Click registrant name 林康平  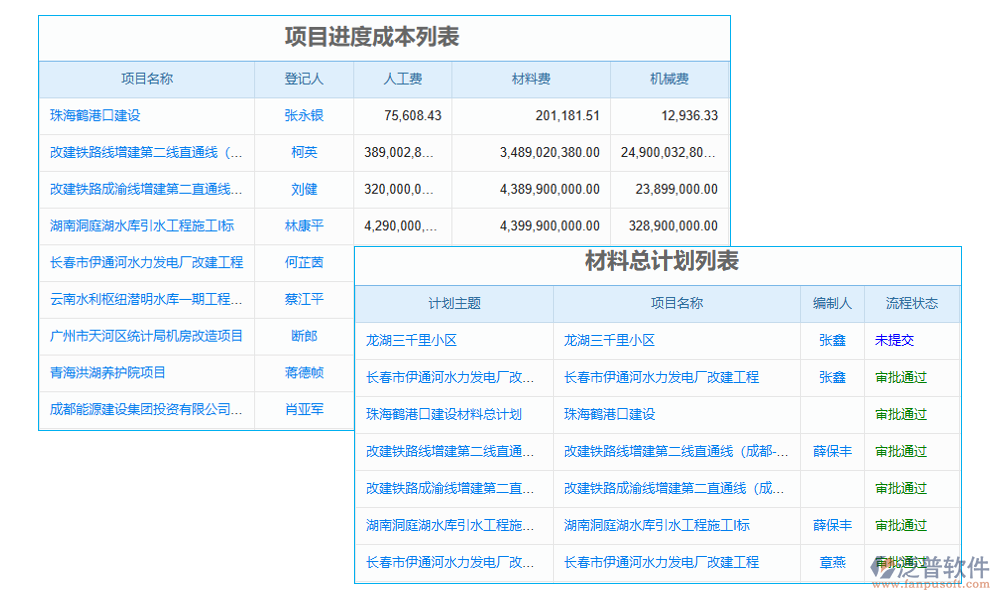[x=304, y=226]
